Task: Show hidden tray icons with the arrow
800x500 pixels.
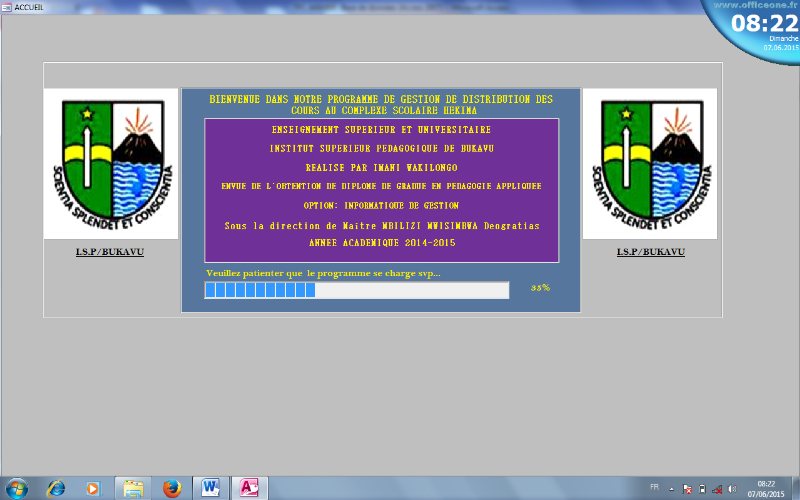Action: 671,489
